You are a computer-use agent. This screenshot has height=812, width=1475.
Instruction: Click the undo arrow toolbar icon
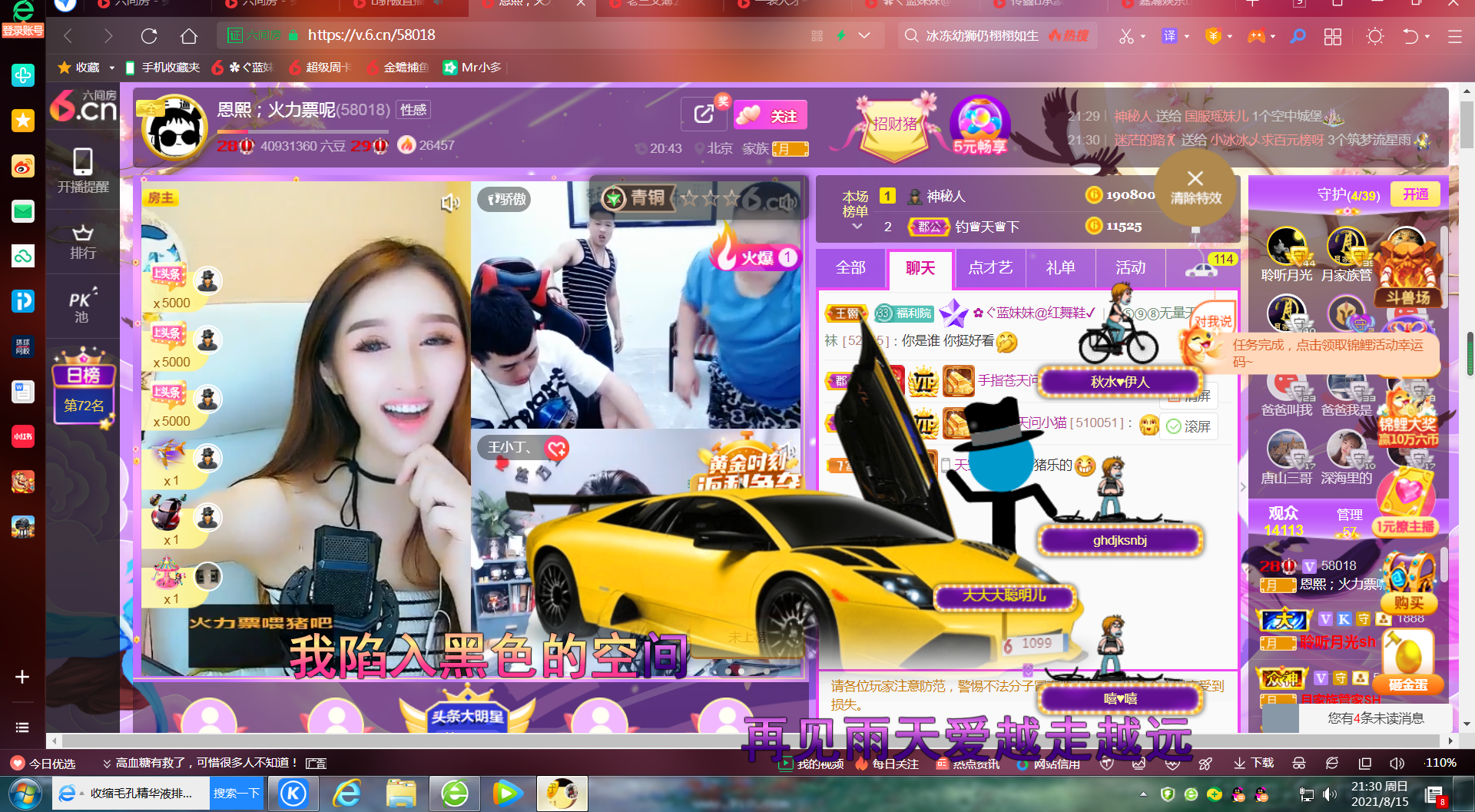(1410, 36)
